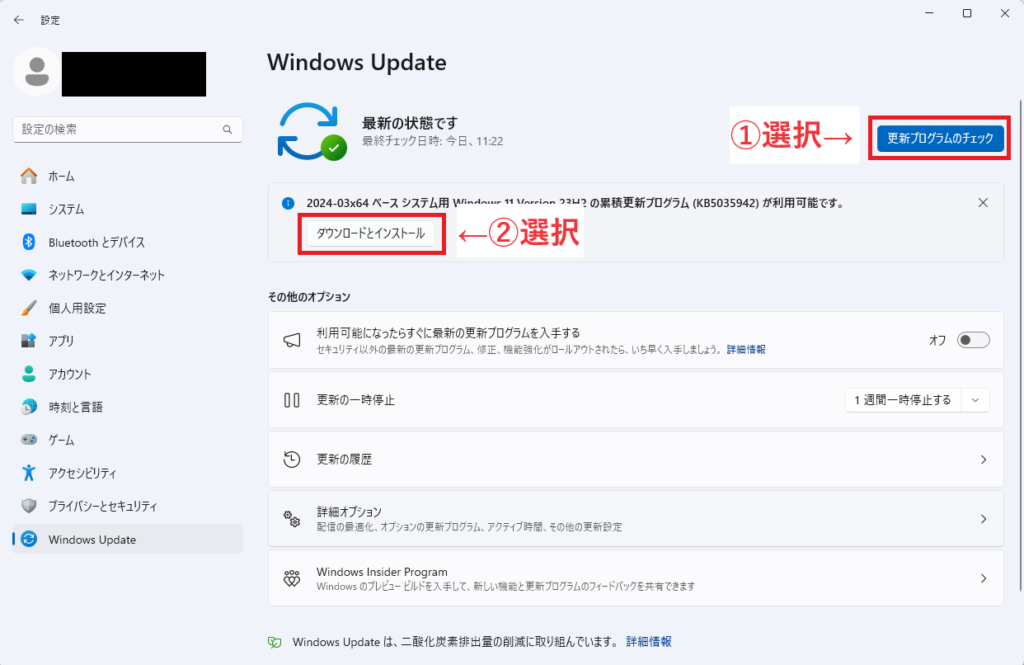Click the history clock icon
Image resolution: width=1024 pixels, height=665 pixels.
pos(292,459)
